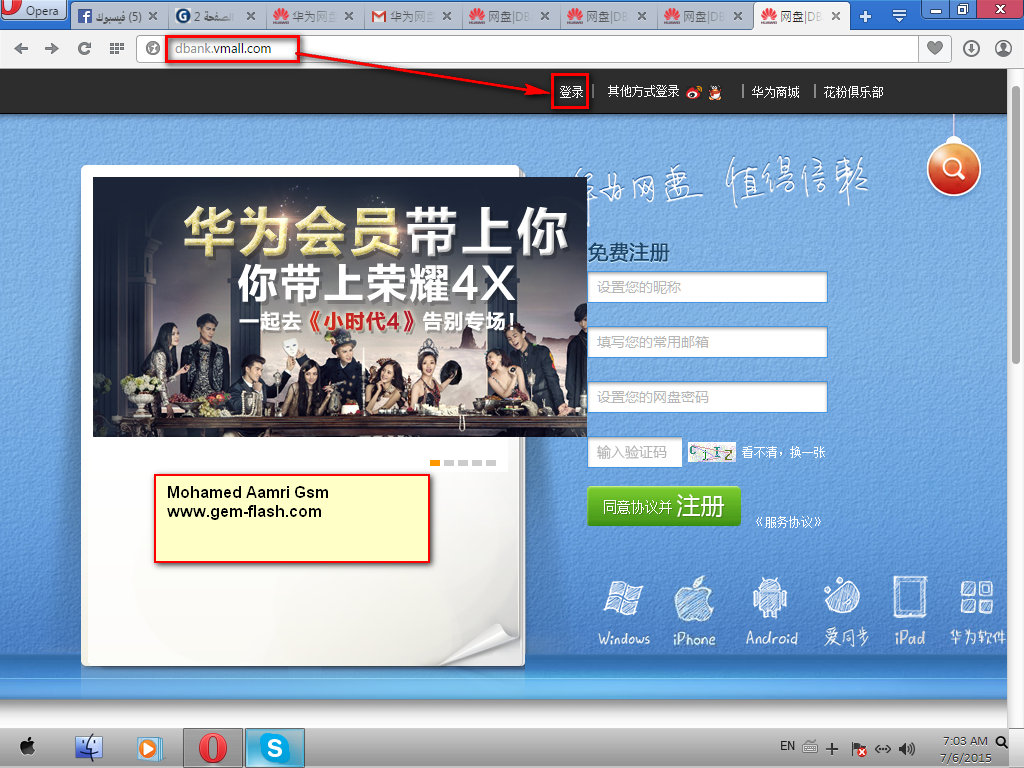Screen dimensions: 1024x768
Task: Click 看不清，换一张 to change captcha
Action: tap(784, 452)
